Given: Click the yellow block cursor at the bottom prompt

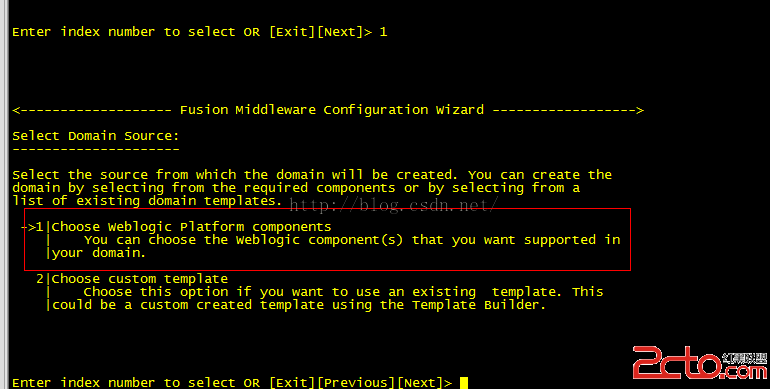Looking at the screenshot, I should [464, 383].
